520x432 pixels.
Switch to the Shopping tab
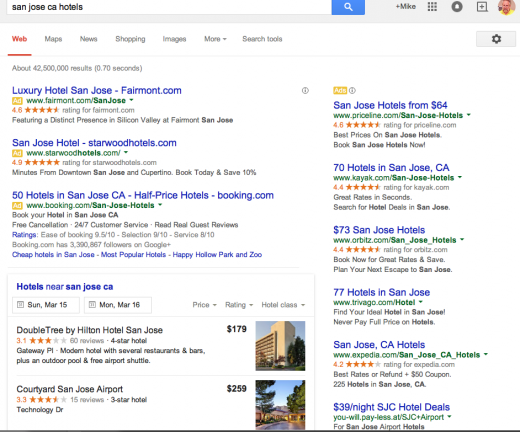pos(130,39)
